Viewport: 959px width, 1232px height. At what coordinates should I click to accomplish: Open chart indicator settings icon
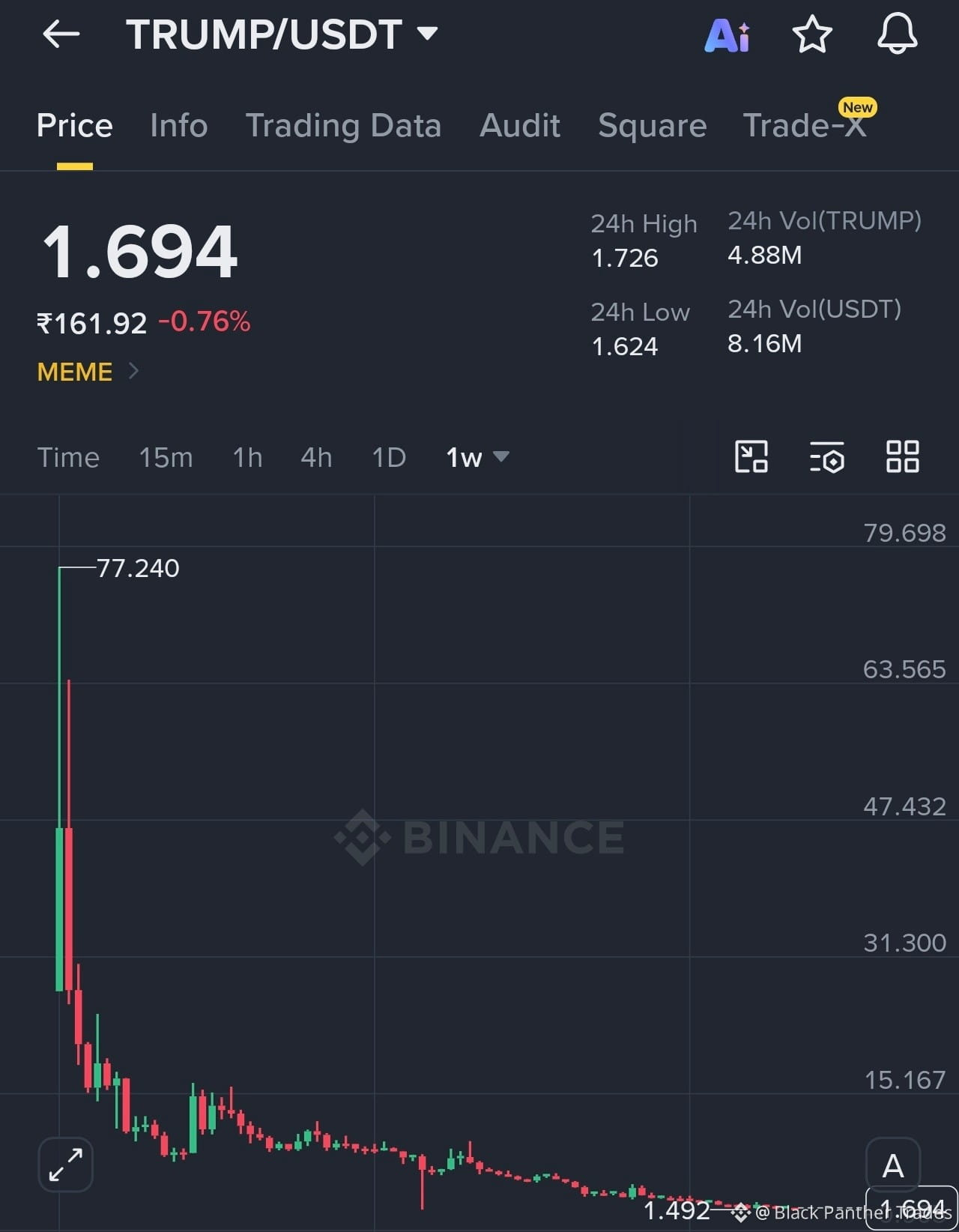827,456
